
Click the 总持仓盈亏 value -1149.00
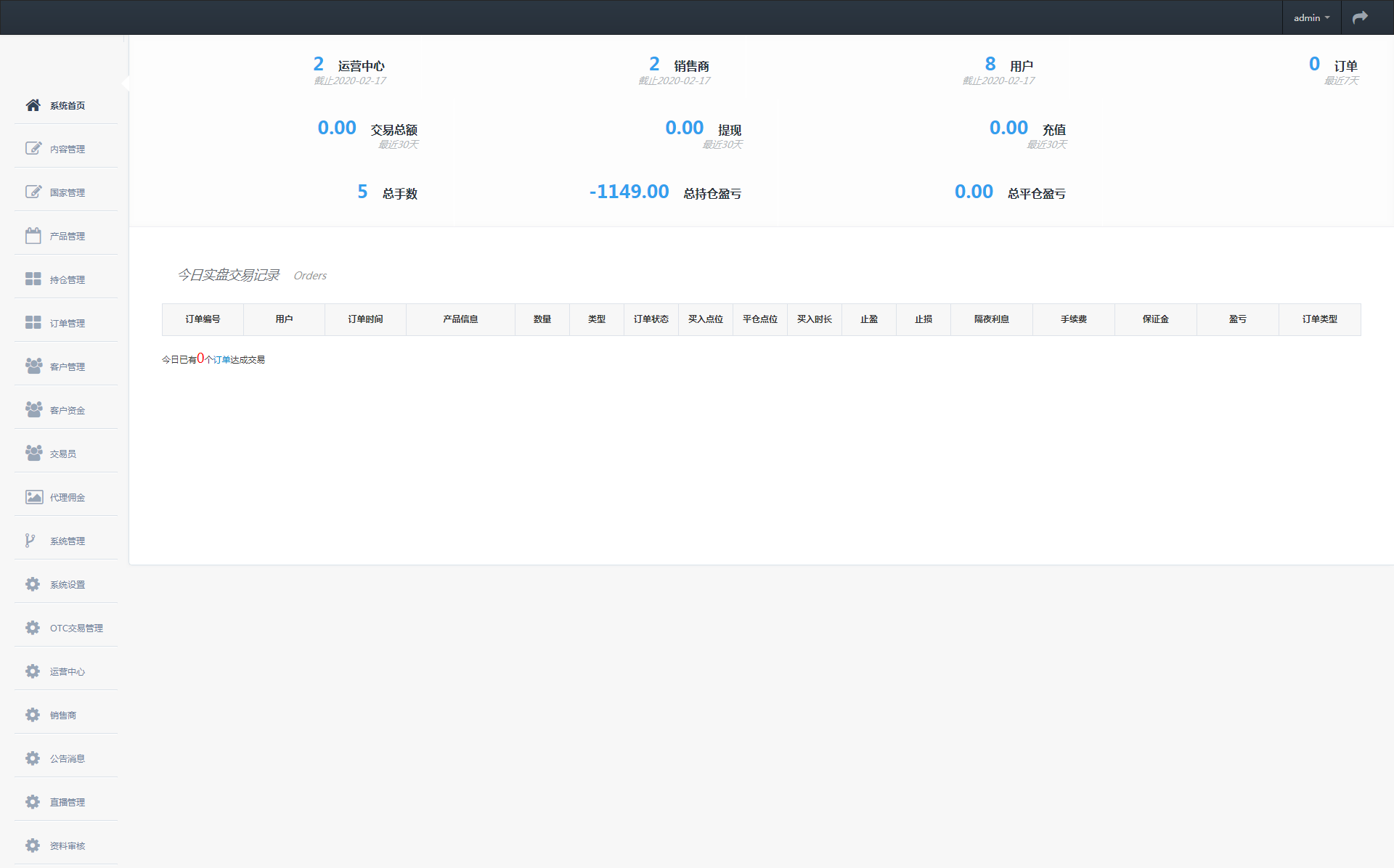point(629,192)
